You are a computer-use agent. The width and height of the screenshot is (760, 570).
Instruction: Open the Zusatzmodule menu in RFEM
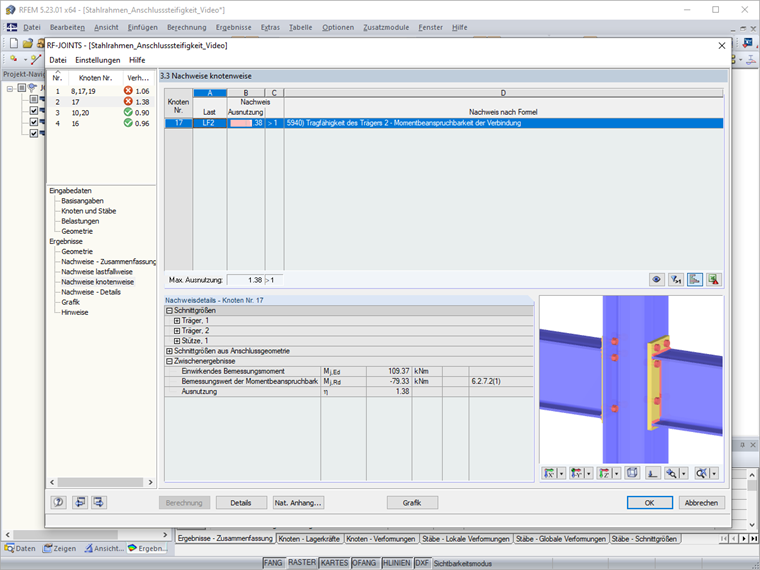386,28
